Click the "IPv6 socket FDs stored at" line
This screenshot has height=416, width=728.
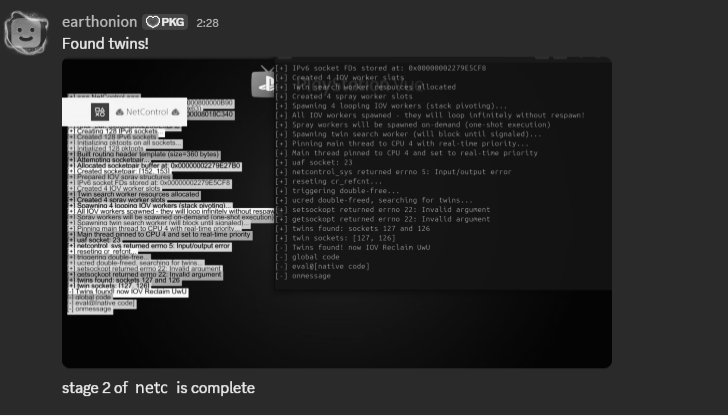(x=380, y=68)
